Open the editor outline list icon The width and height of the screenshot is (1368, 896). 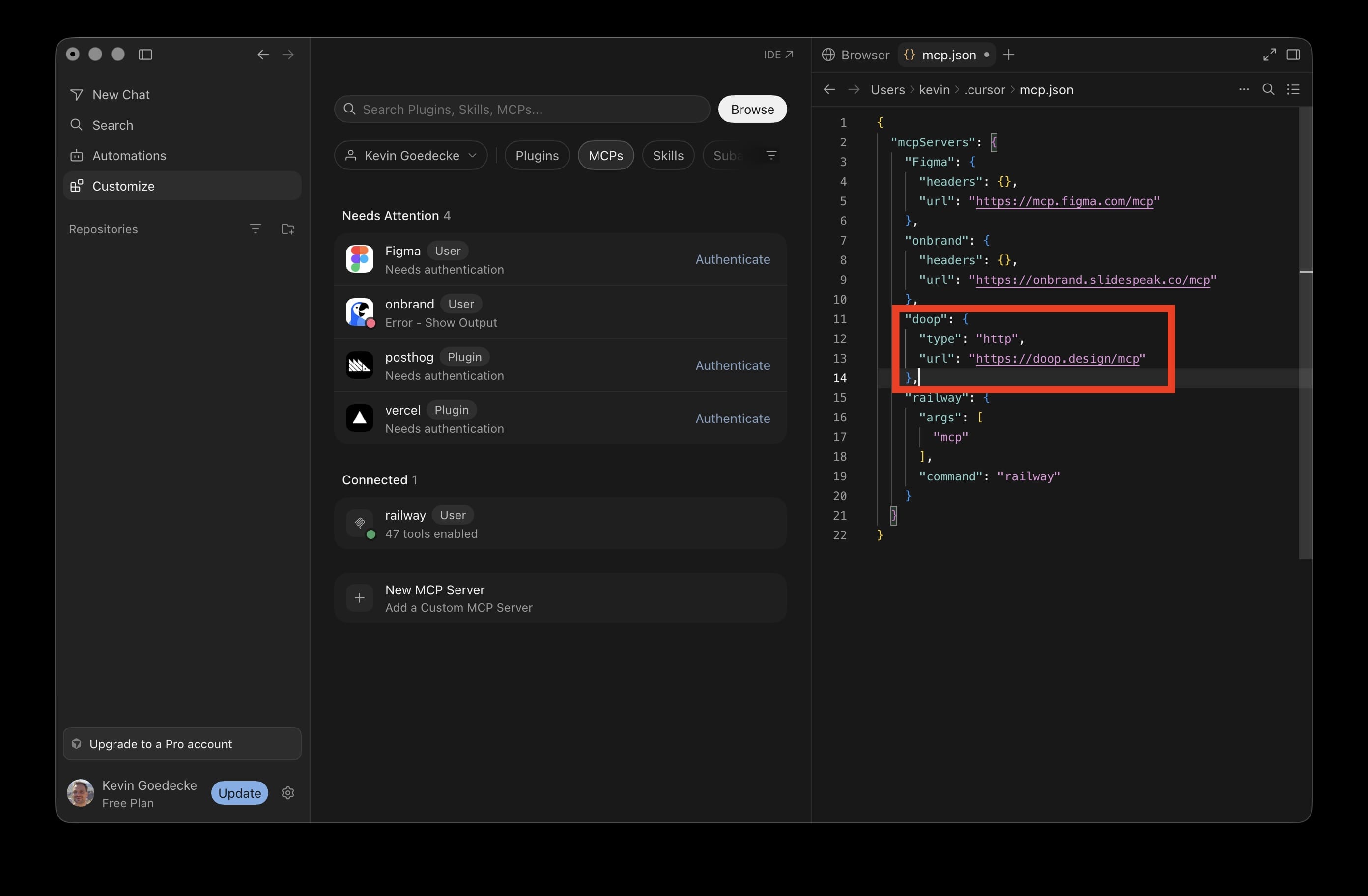[1293, 90]
